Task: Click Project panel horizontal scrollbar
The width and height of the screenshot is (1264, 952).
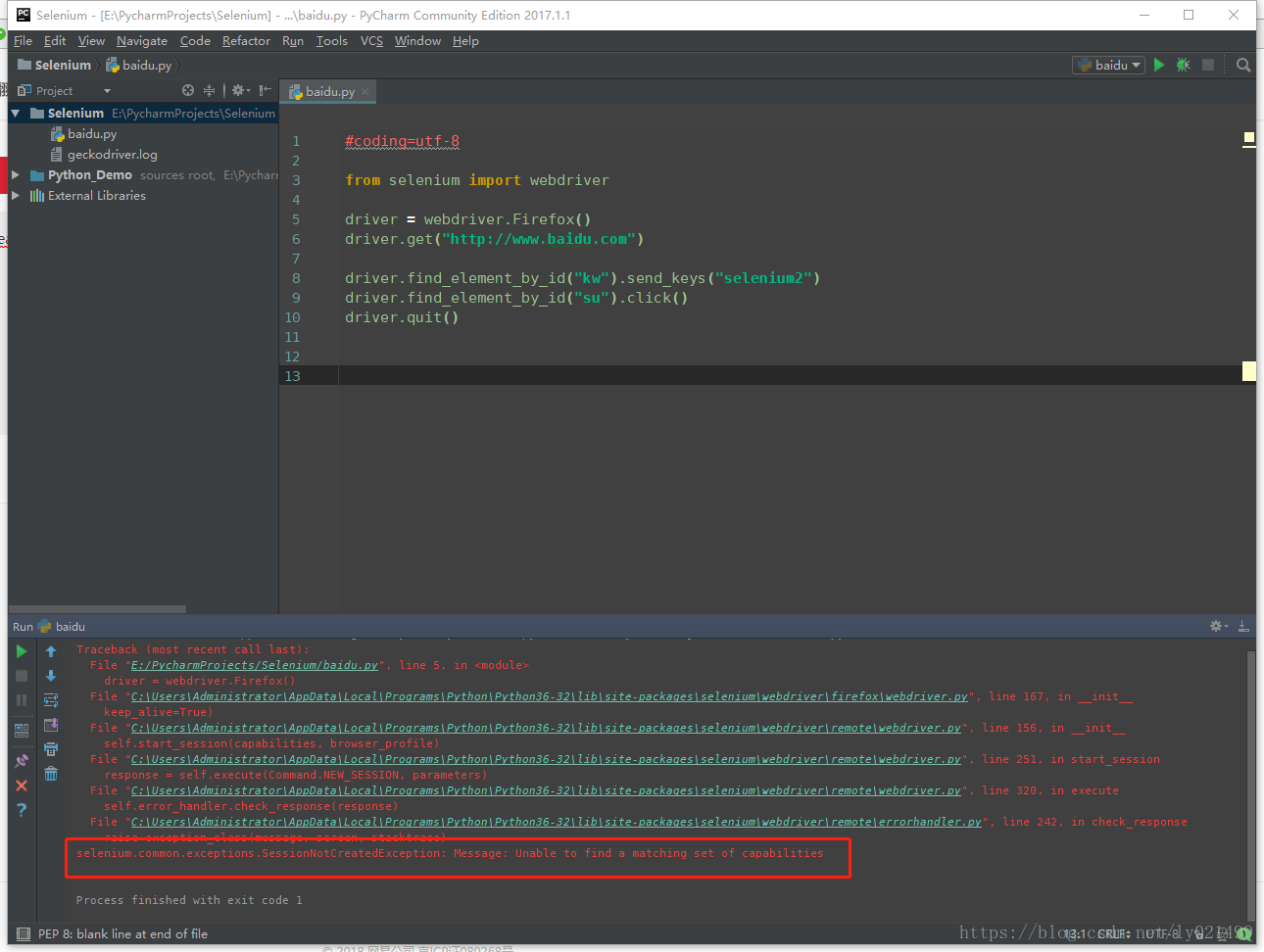Action: click(x=97, y=609)
